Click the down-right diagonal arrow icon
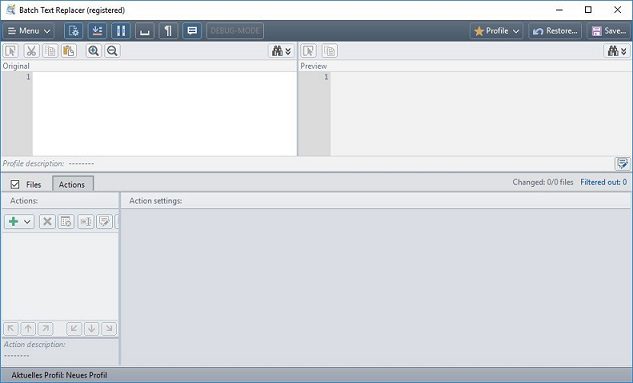633x383 pixels. (x=109, y=329)
